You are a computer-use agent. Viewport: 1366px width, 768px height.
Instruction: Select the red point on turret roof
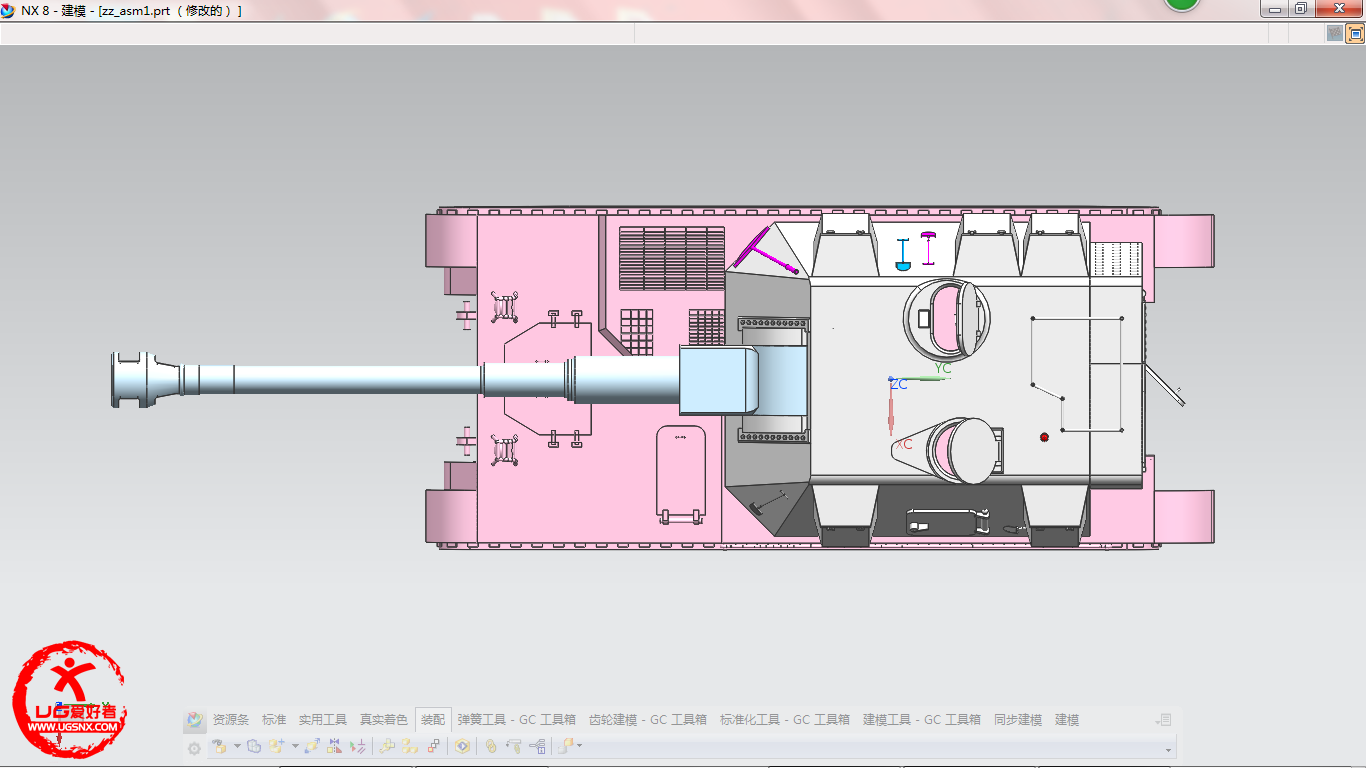1044,437
